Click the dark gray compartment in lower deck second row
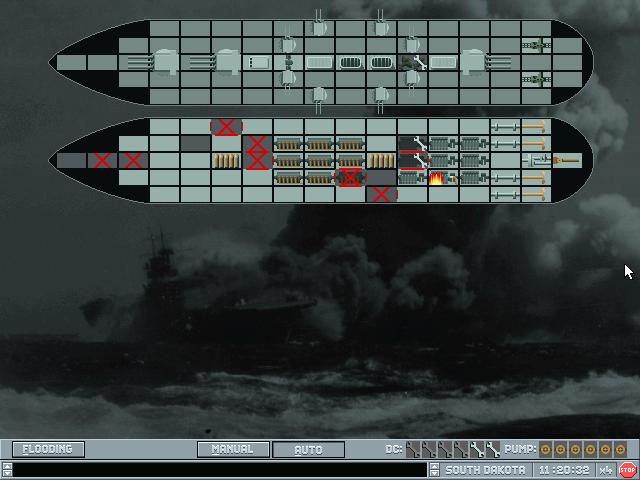 (196, 144)
